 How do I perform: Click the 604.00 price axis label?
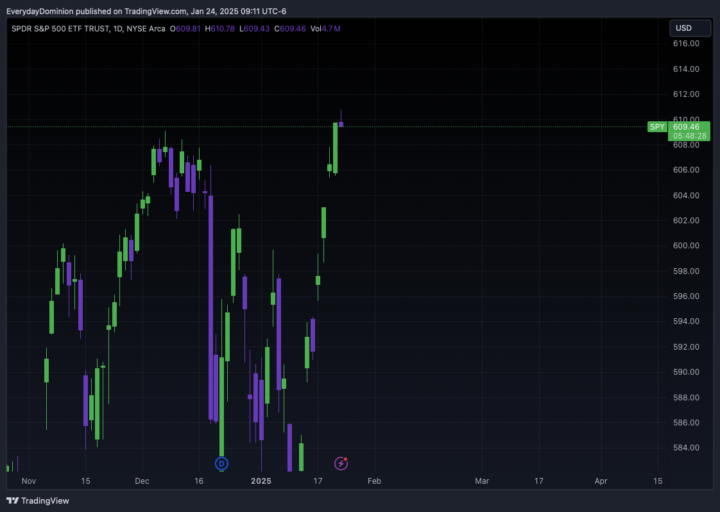click(x=686, y=195)
